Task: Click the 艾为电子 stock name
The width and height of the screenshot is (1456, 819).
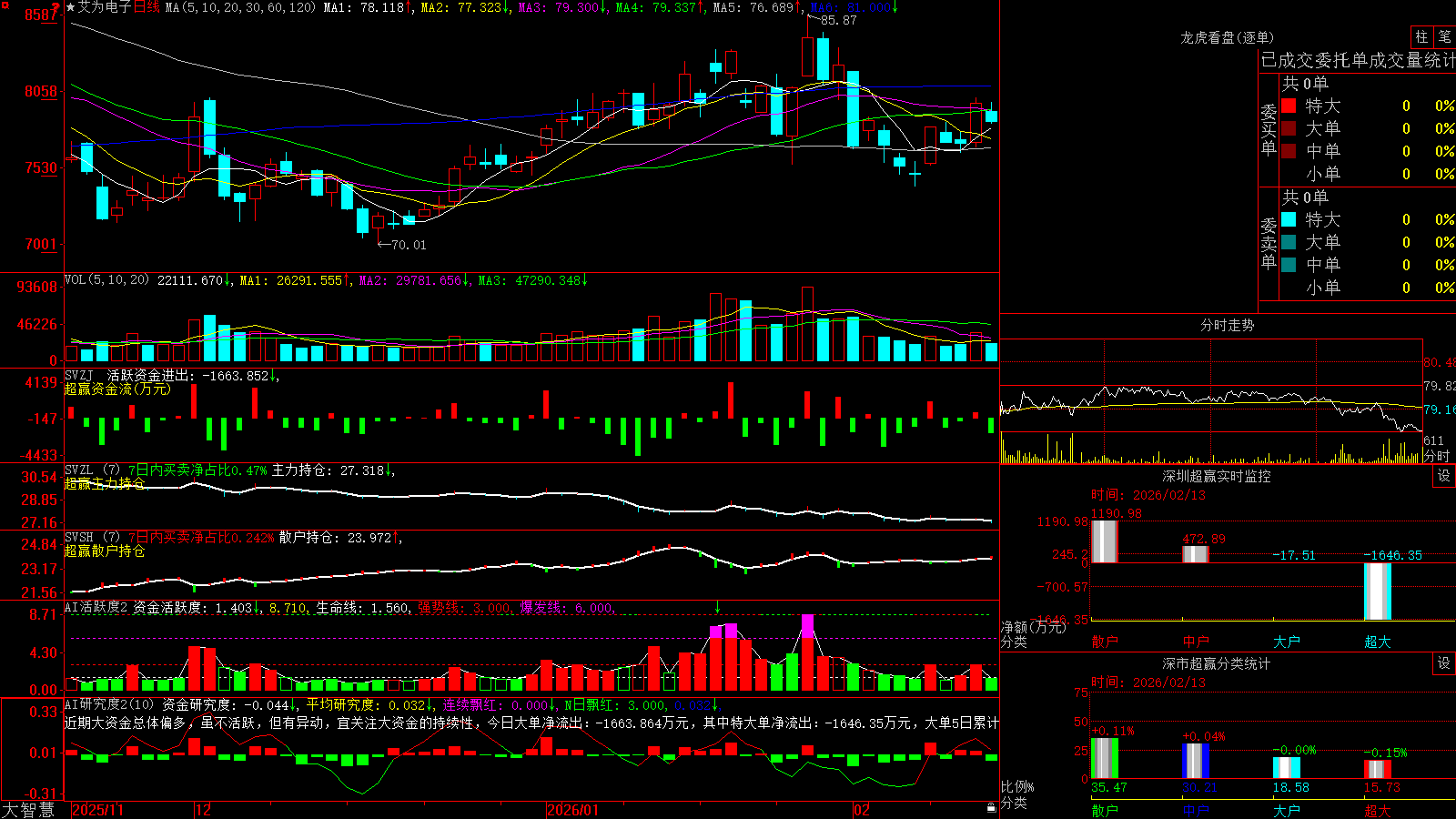Action: 105,7
